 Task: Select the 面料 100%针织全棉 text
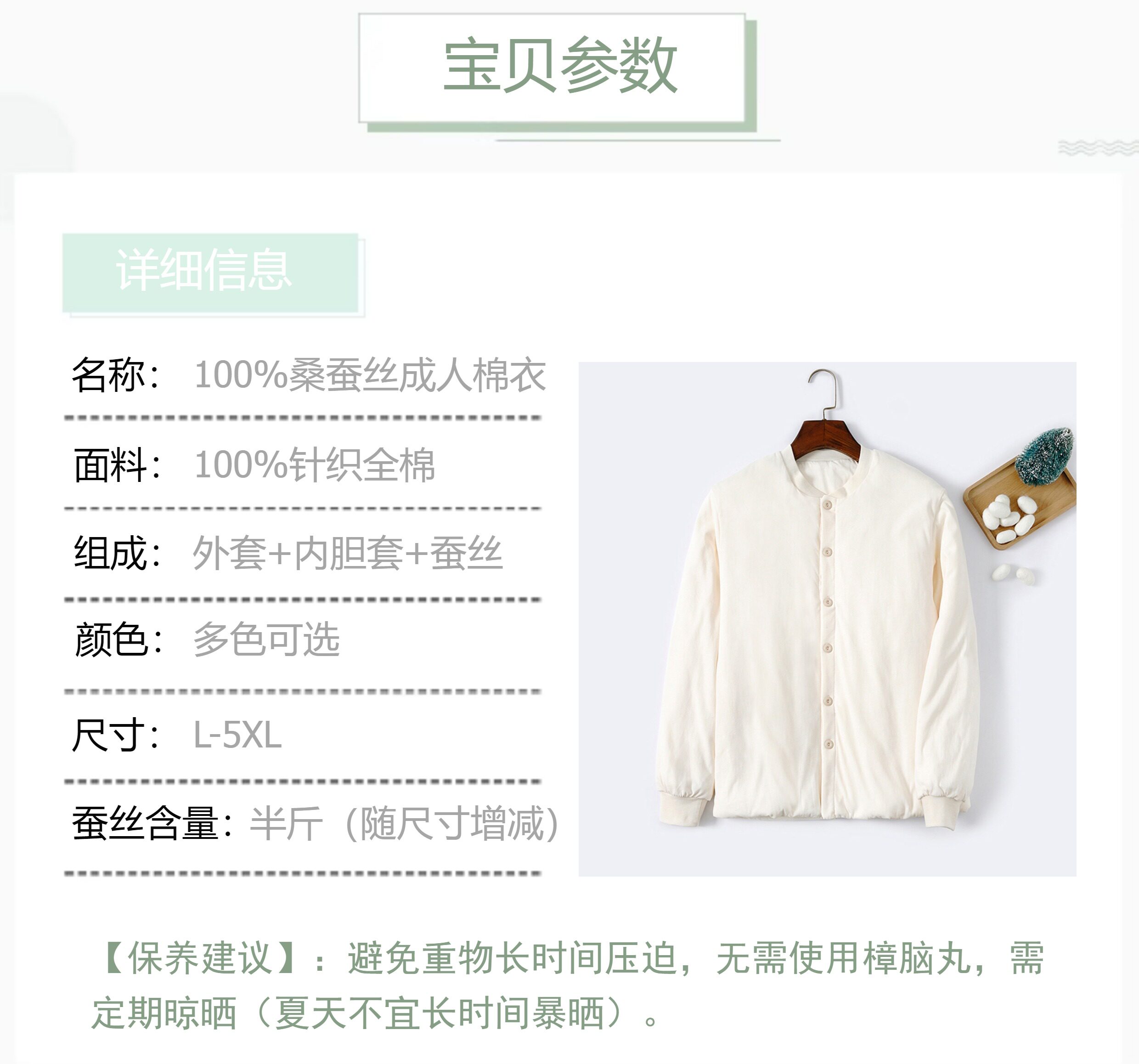(x=315, y=464)
